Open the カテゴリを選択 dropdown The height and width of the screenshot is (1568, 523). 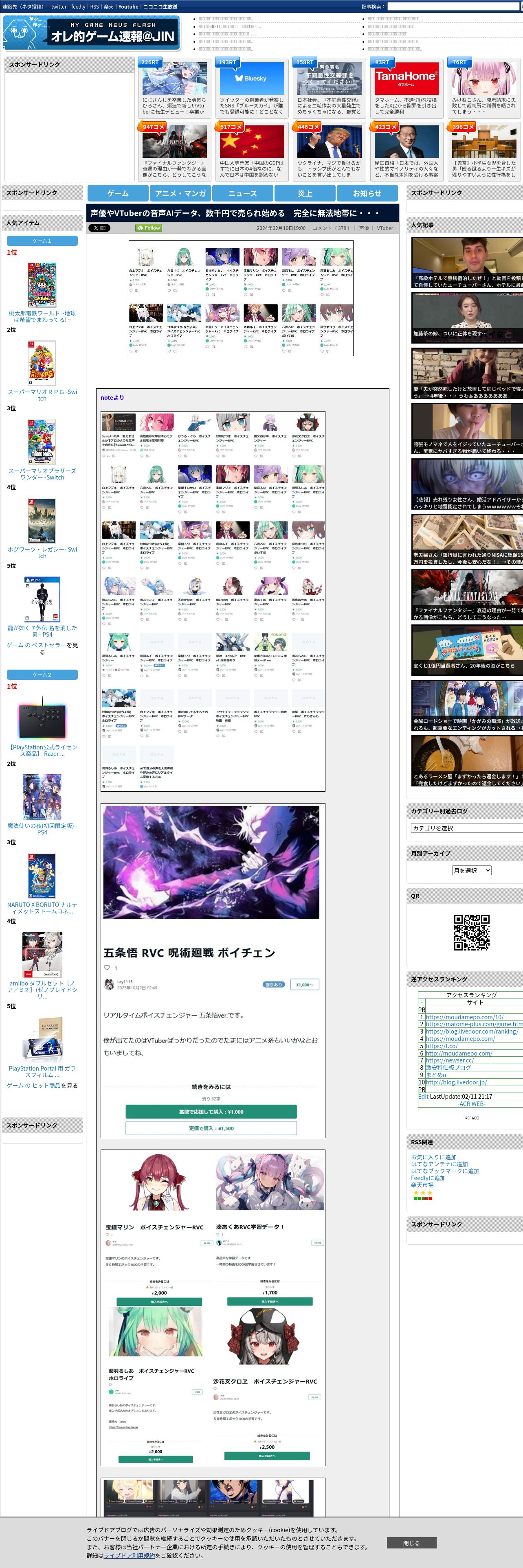467,828
